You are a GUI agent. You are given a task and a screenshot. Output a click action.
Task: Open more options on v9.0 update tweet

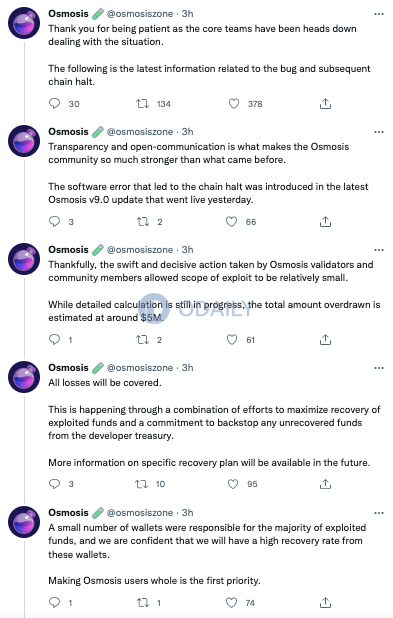tap(379, 132)
